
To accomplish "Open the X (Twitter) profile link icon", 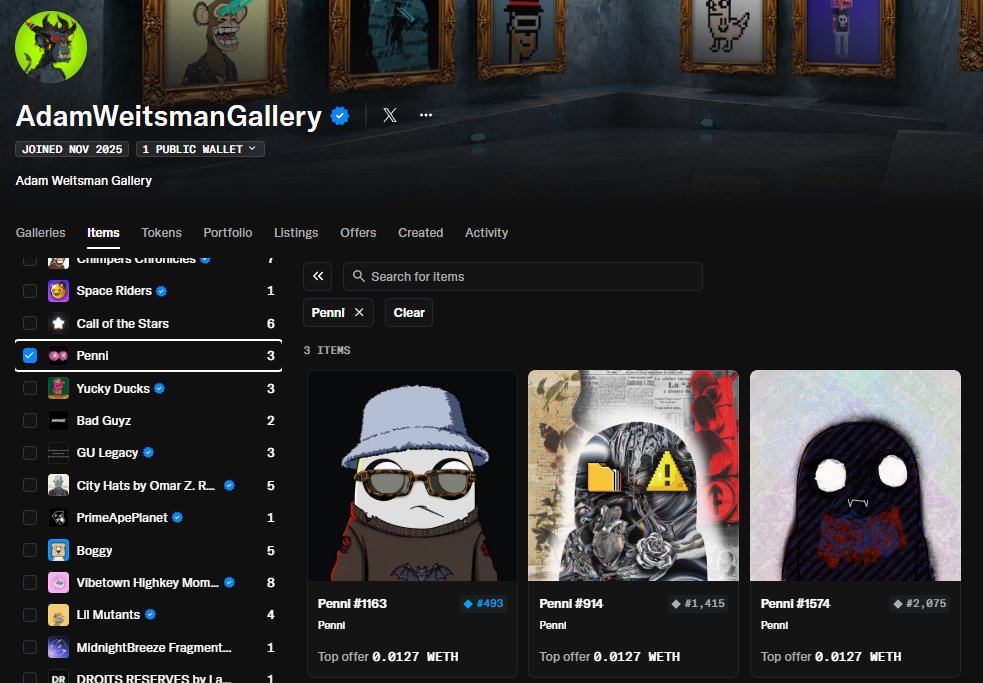I will (x=390, y=115).
